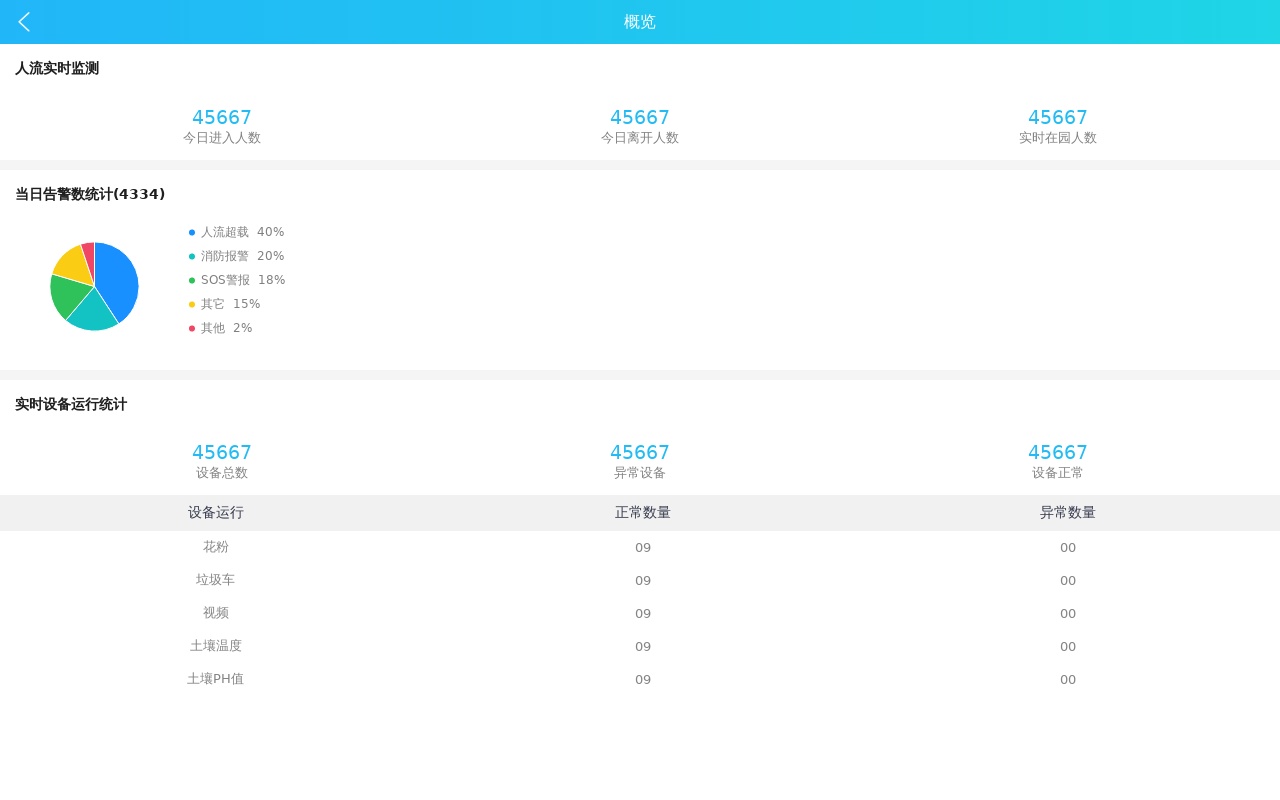Toggle the 人流超载 legend item
Image resolution: width=1280 pixels, height=800 pixels.
click(x=237, y=232)
